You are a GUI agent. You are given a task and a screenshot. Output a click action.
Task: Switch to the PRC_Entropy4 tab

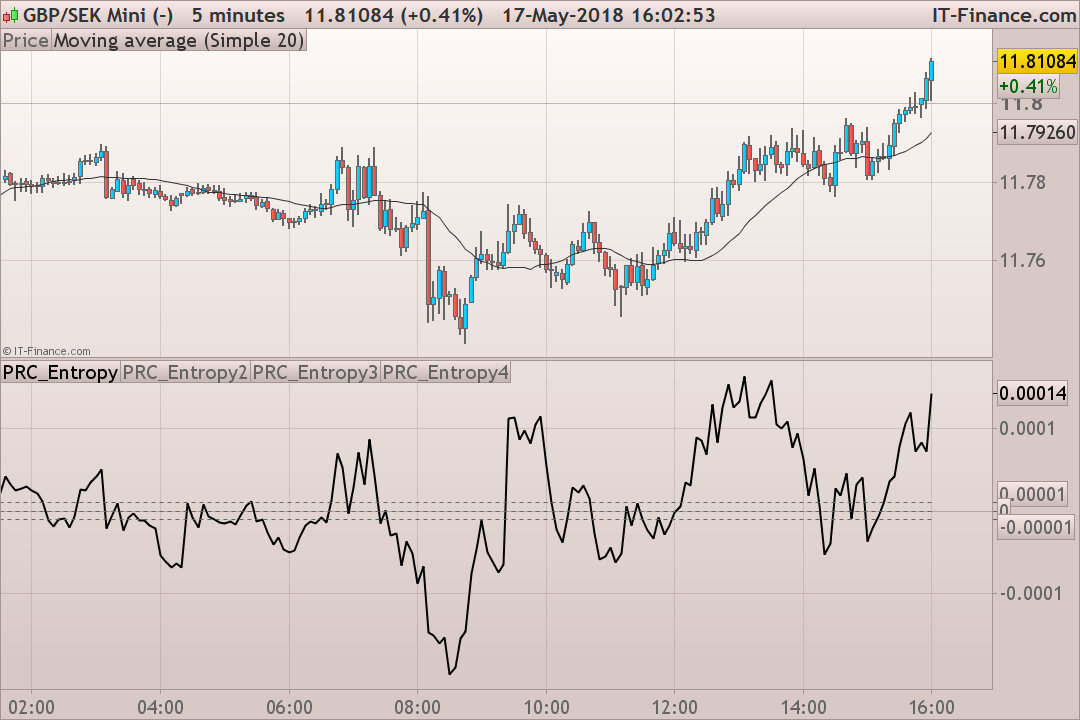[x=446, y=373]
